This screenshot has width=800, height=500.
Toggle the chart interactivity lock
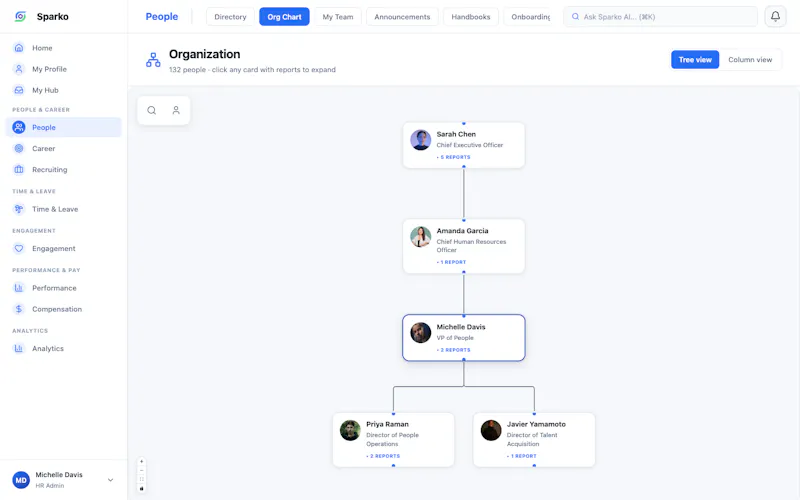(142, 489)
